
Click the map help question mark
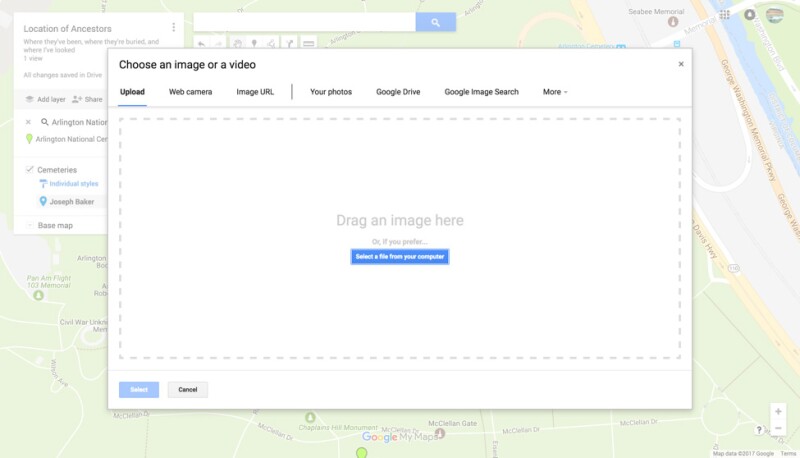[x=759, y=430]
